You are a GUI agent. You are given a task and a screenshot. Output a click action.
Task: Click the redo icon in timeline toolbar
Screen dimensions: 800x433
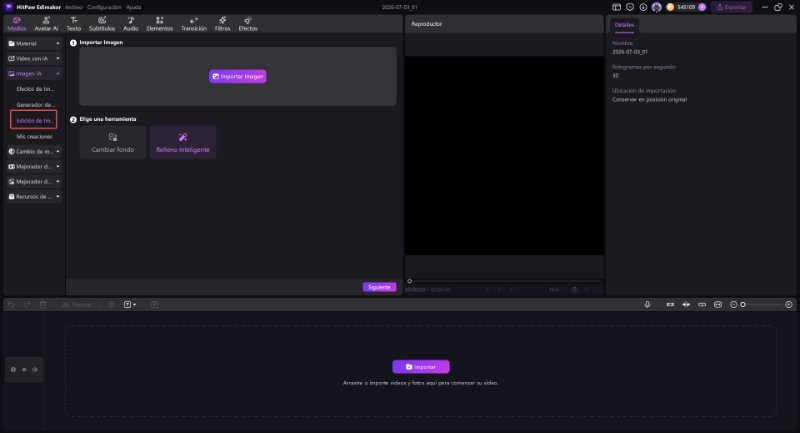[27, 304]
